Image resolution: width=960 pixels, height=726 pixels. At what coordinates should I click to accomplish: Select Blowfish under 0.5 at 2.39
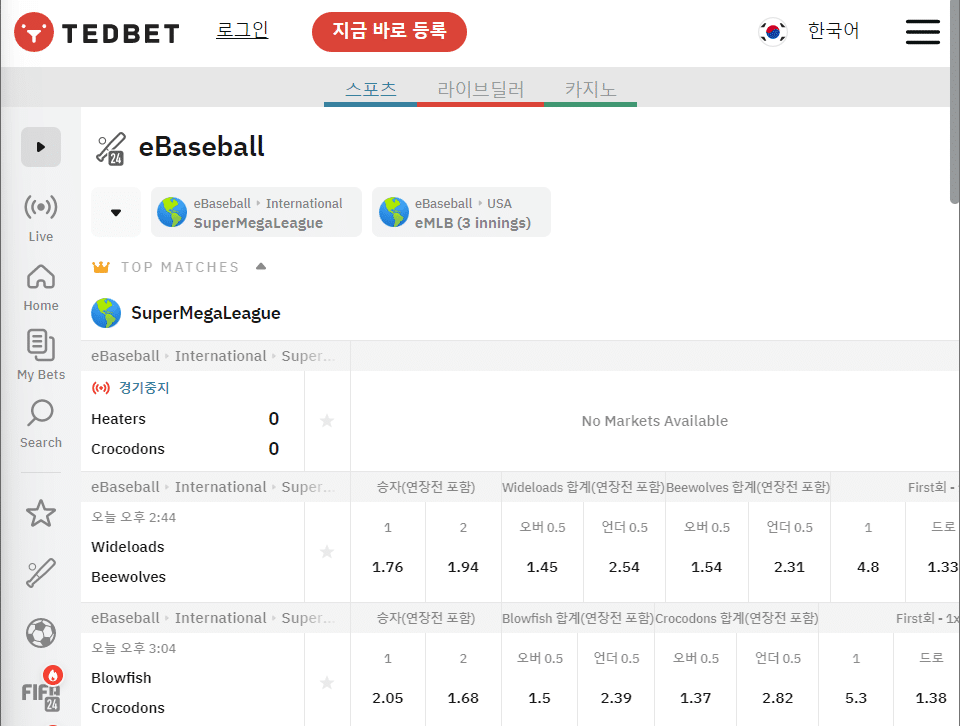coord(616,679)
